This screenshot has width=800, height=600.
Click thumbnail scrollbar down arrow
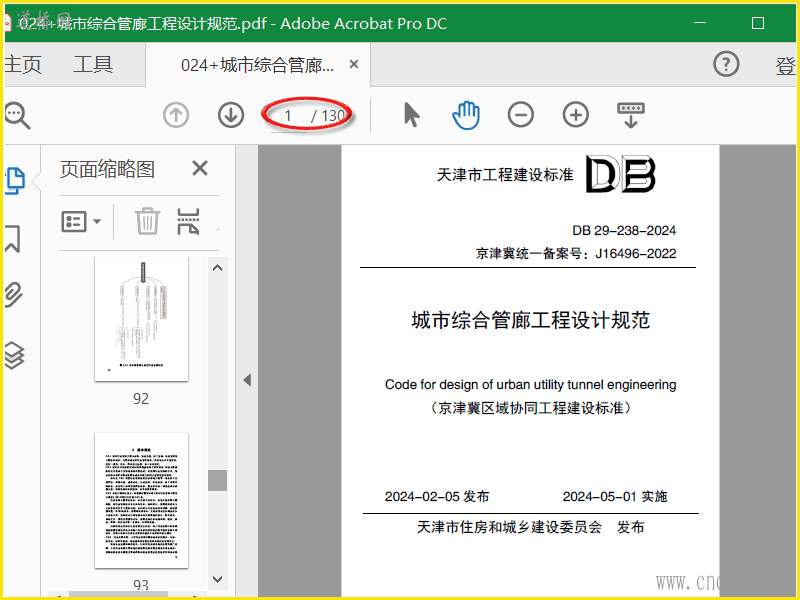click(217, 579)
